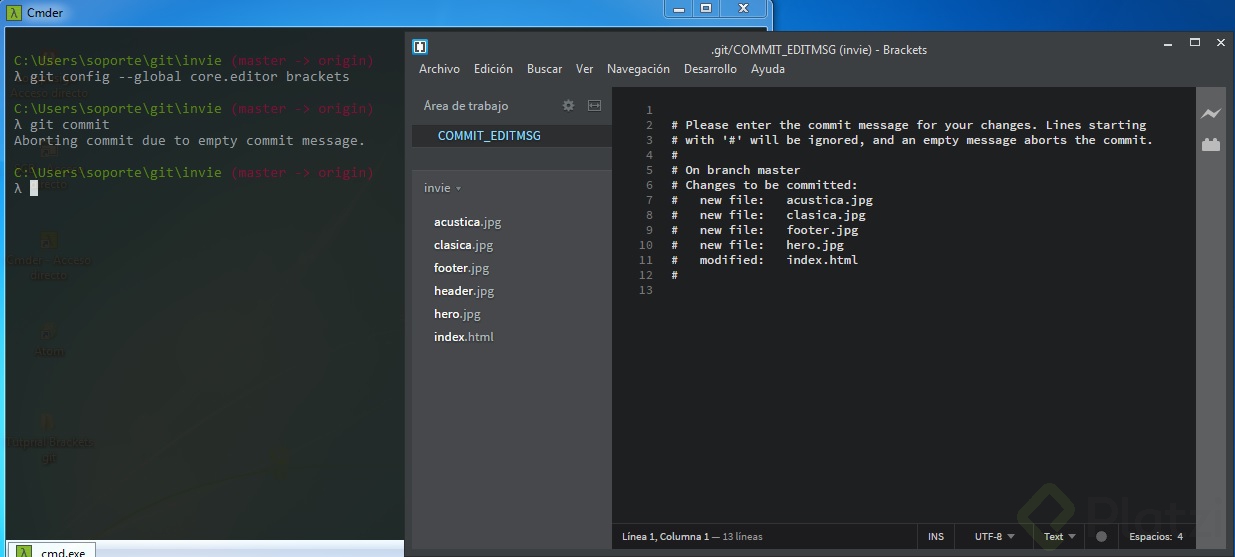
Task: Click 'new file: hero.jpg' editor line
Action: (758, 245)
